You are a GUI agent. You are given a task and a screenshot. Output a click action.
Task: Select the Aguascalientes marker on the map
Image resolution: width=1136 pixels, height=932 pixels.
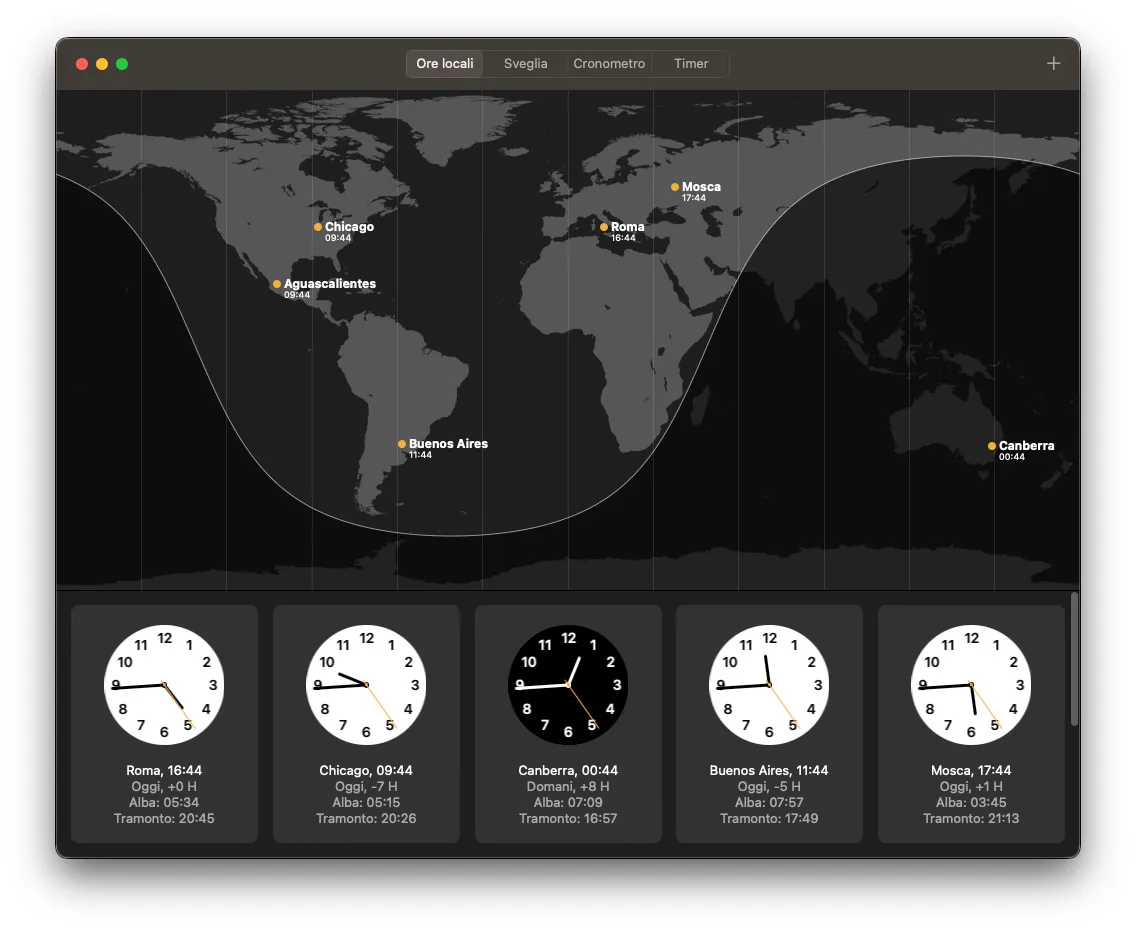point(276,283)
